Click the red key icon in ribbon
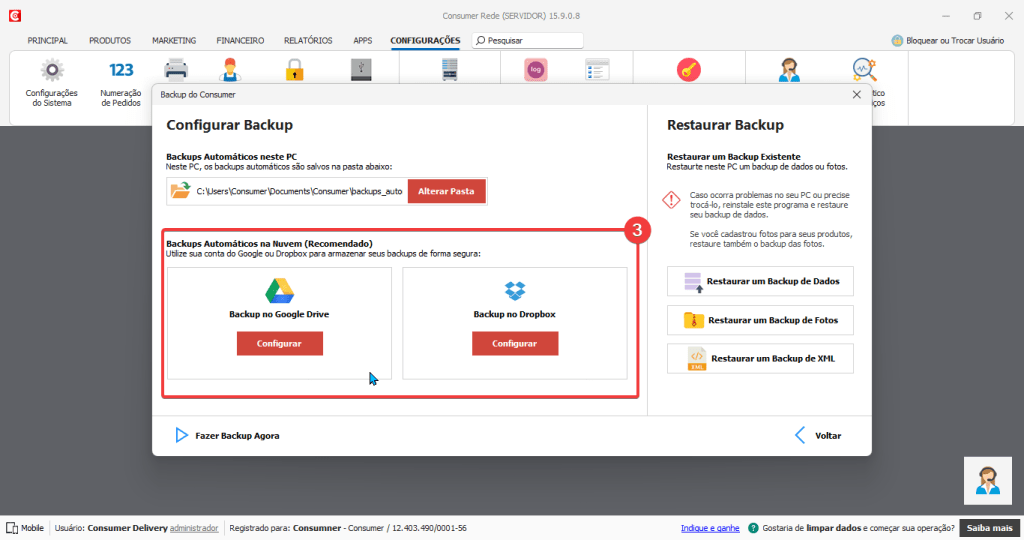 pos(688,70)
